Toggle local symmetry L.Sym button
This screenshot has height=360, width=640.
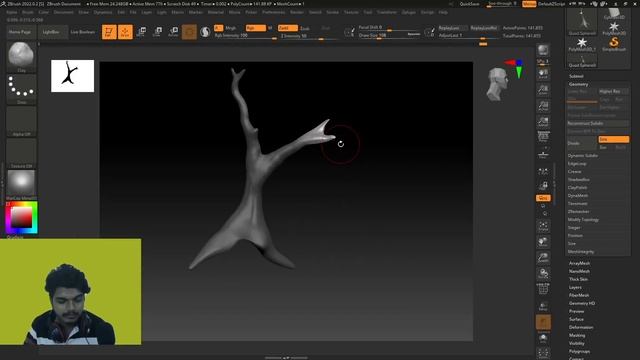(x=543, y=172)
